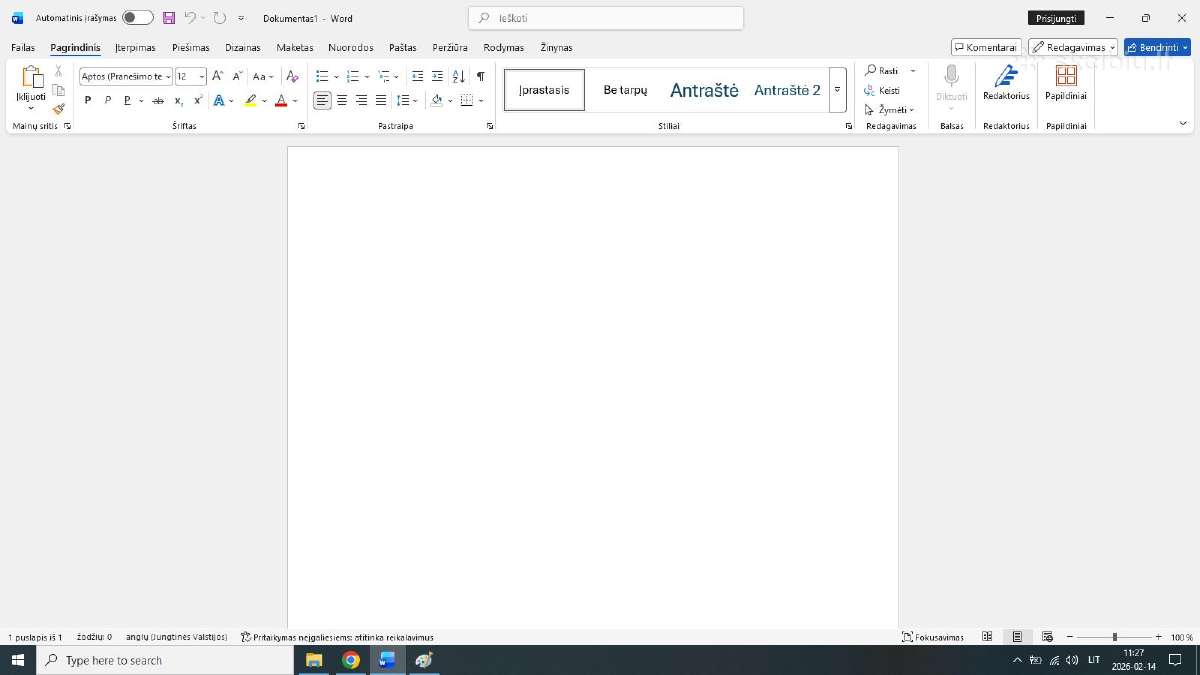Open the Peržiūra tab
Screen dimensions: 1200x675
(450, 47)
